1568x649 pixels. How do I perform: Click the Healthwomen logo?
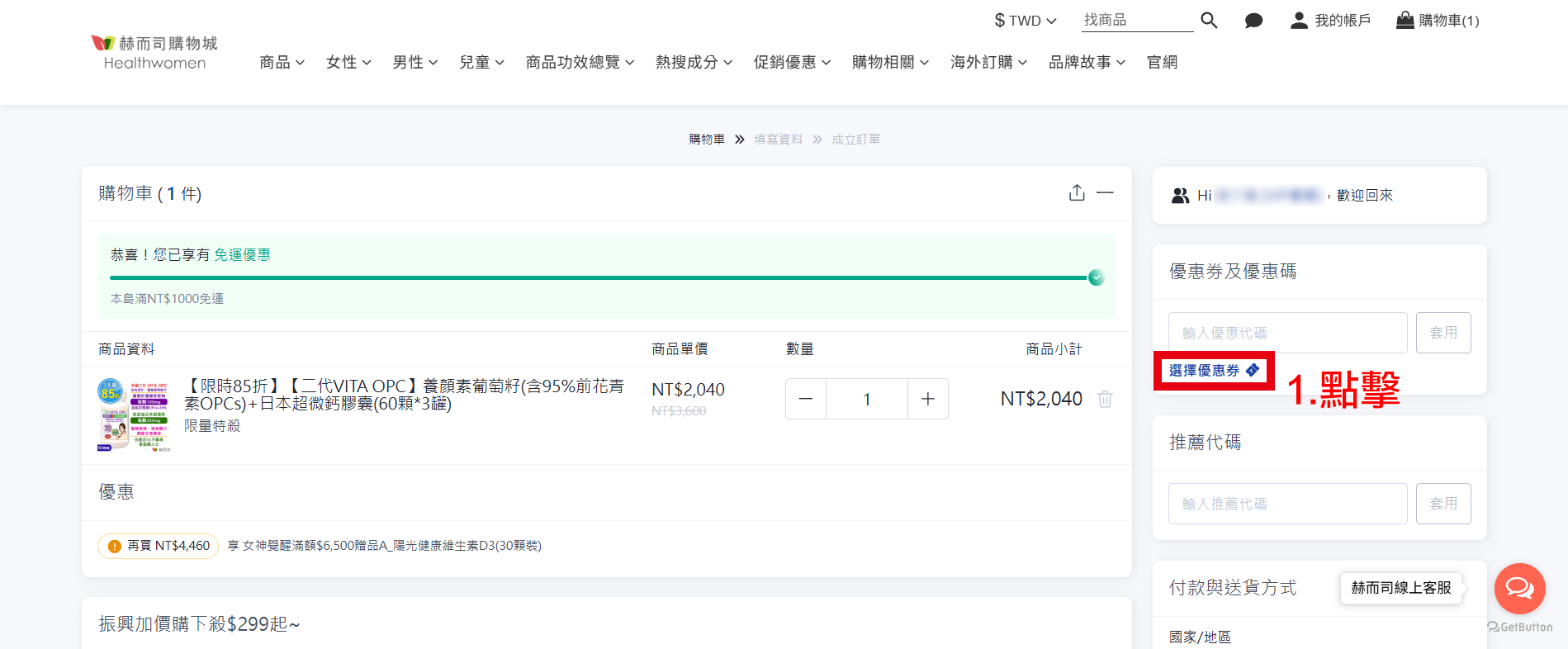pos(154,52)
